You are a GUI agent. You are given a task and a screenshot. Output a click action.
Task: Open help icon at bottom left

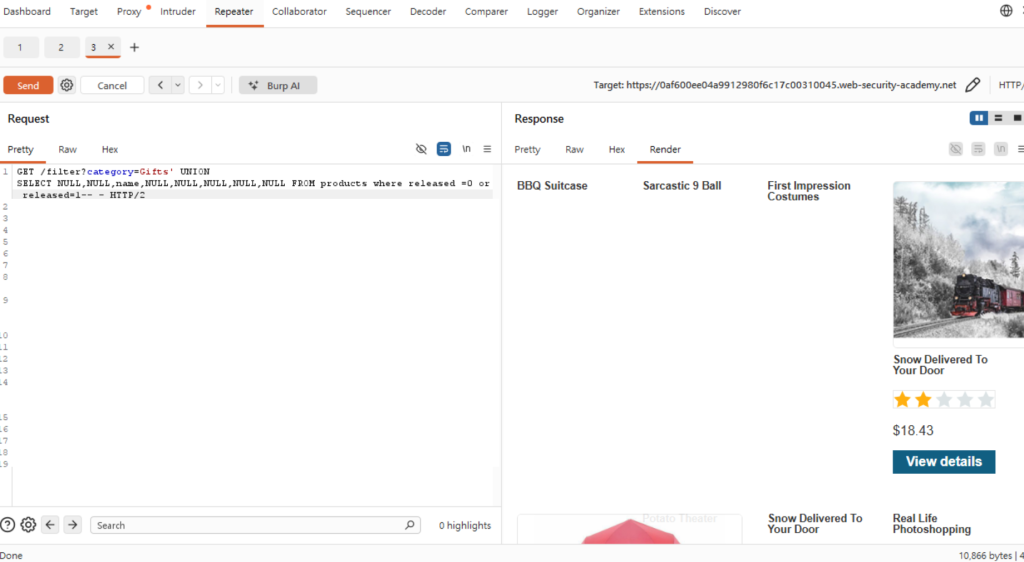click(7, 525)
